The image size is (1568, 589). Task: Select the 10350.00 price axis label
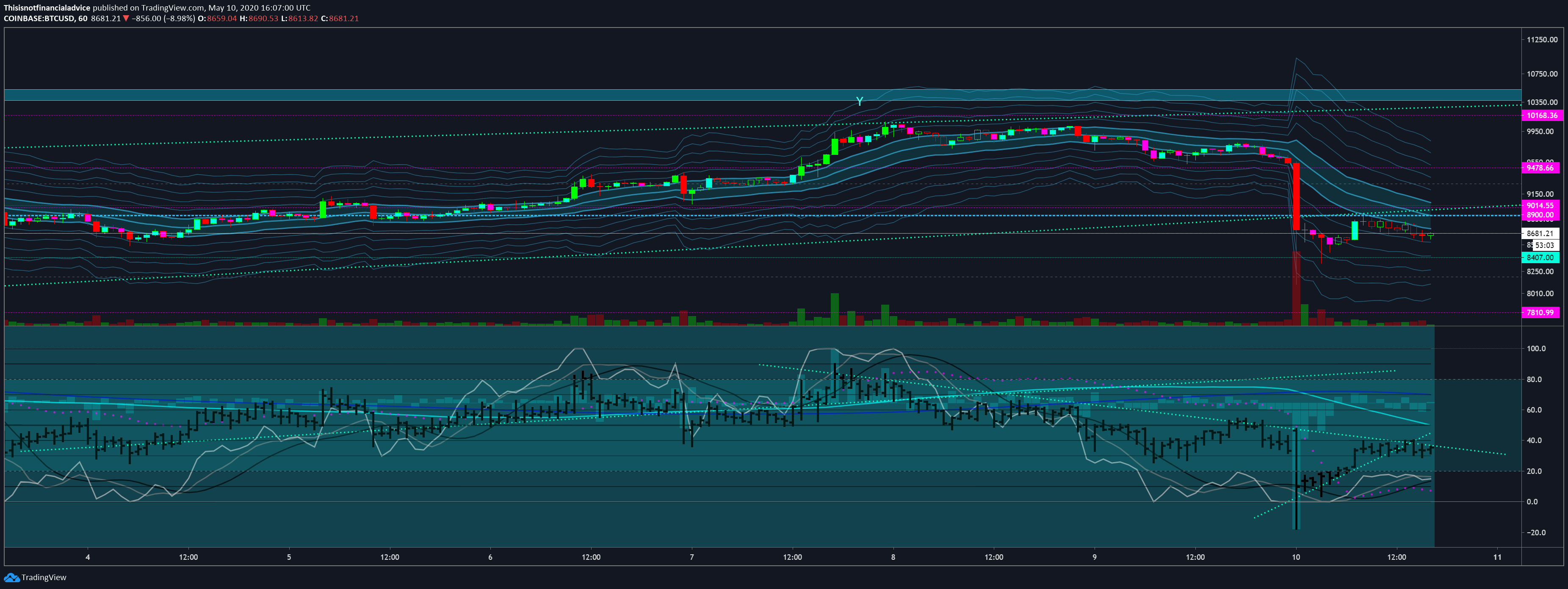point(1542,102)
